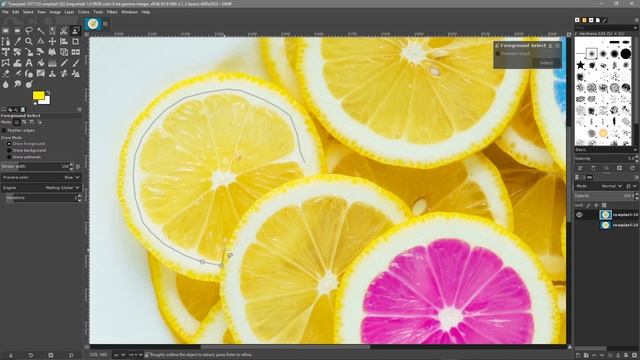Switch to the Patterns dock tab

[584, 20]
